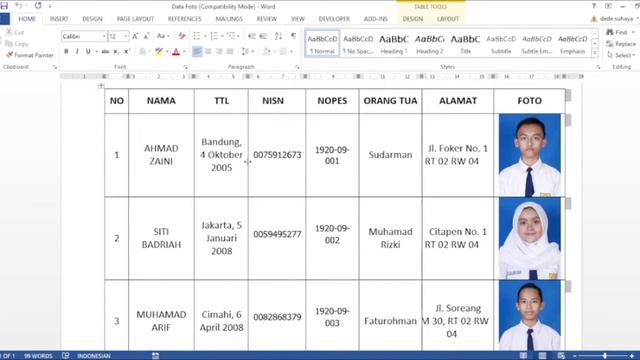Click the Shrink Font icon

[146, 36]
